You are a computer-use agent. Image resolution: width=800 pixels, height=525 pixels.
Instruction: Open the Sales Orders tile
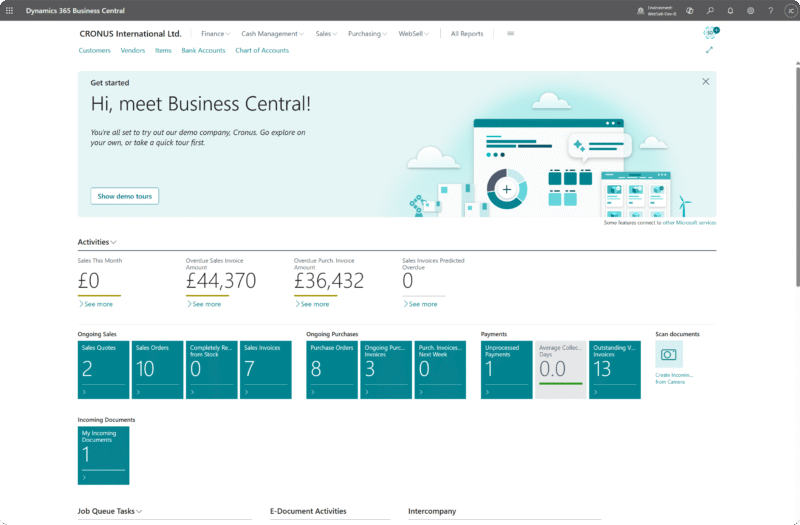(x=158, y=370)
